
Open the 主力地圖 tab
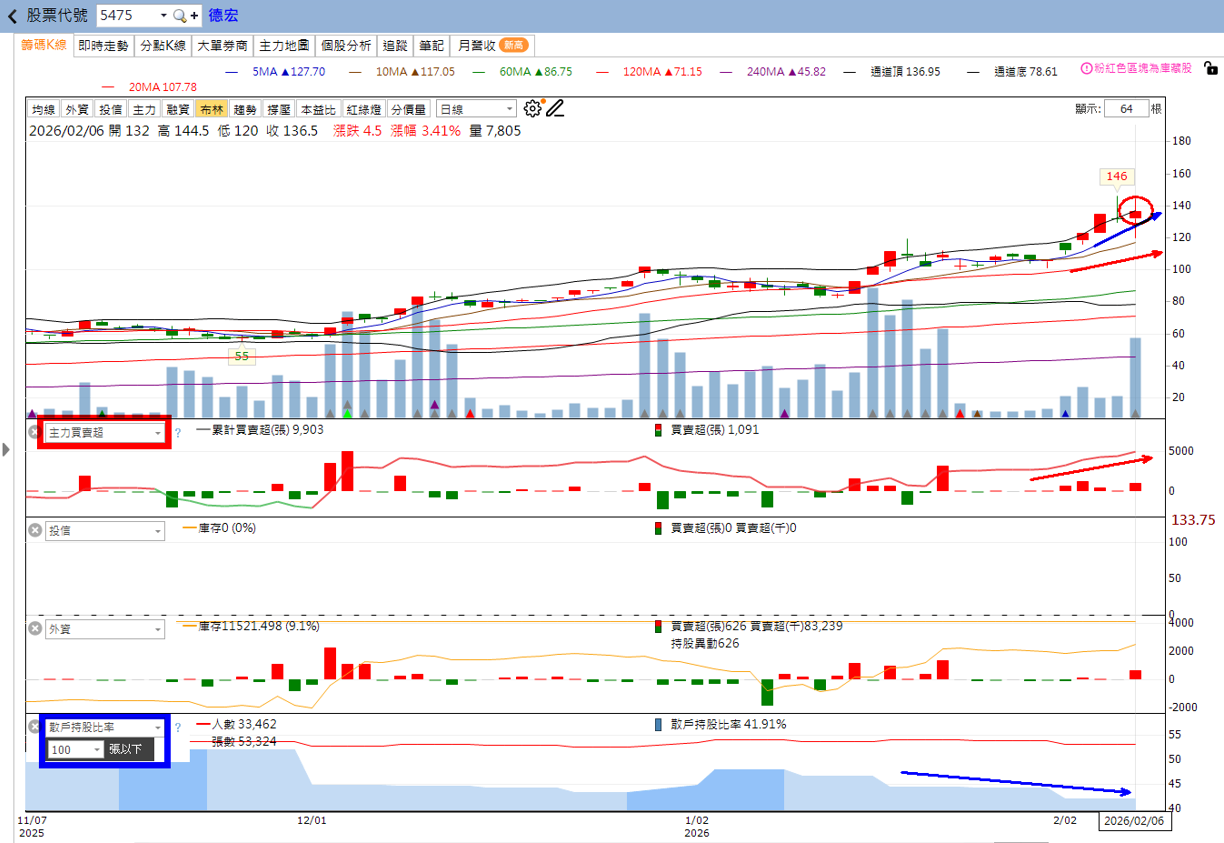[x=284, y=45]
